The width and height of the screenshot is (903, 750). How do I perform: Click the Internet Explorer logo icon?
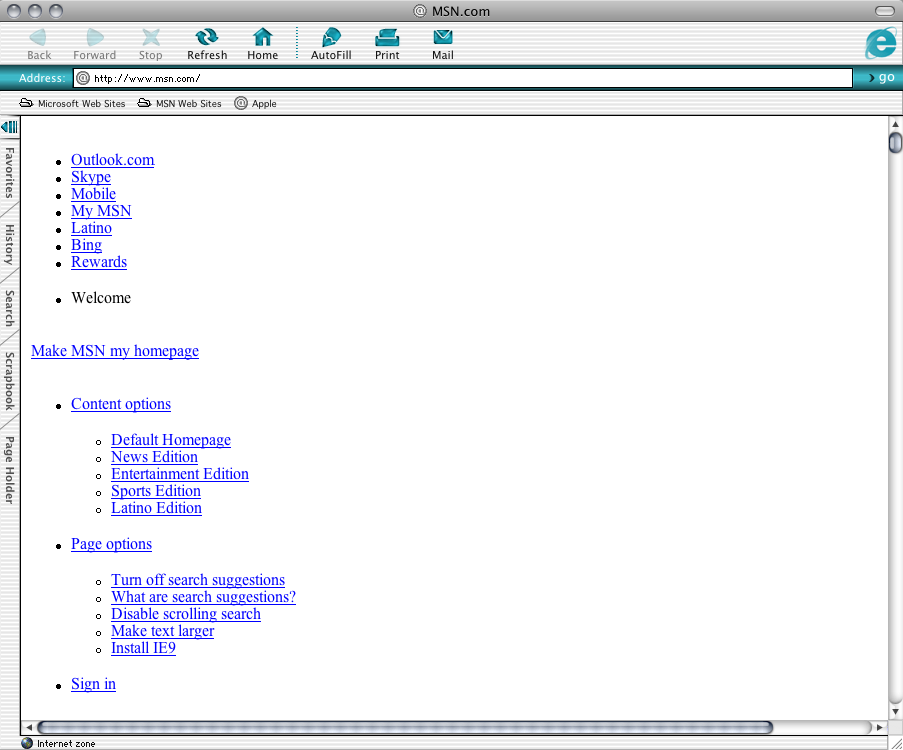coord(881,43)
